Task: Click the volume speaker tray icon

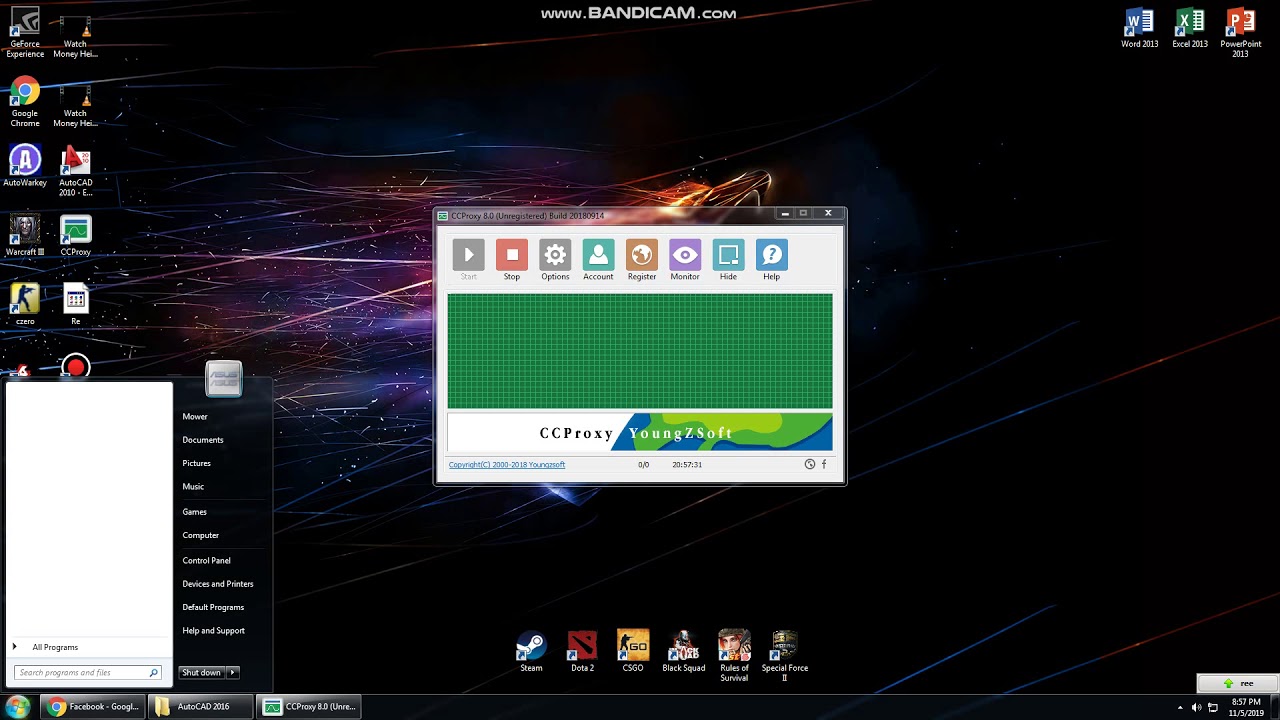Action: [x=1197, y=708]
